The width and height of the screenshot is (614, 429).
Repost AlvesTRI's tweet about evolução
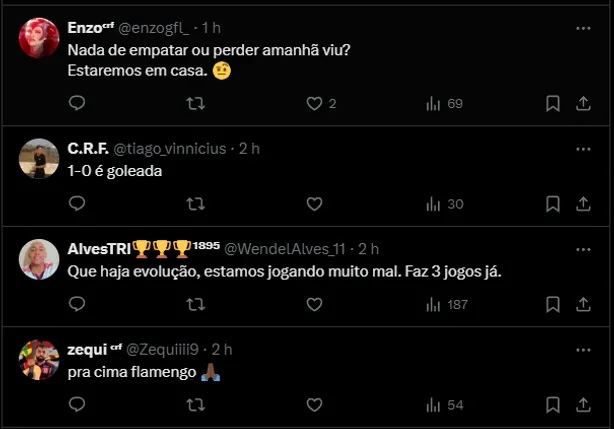click(x=196, y=304)
